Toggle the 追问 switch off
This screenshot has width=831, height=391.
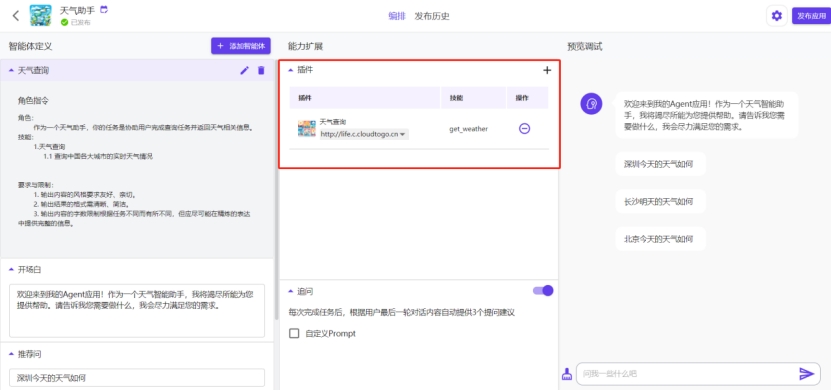point(543,290)
